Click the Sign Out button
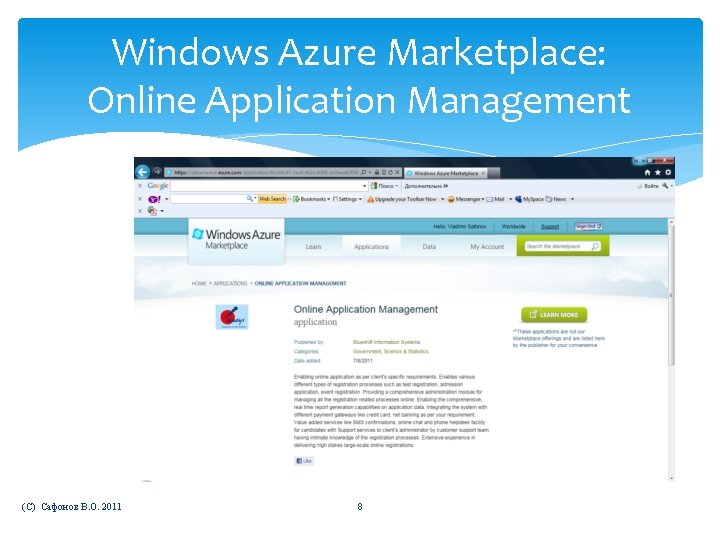 coord(588,226)
